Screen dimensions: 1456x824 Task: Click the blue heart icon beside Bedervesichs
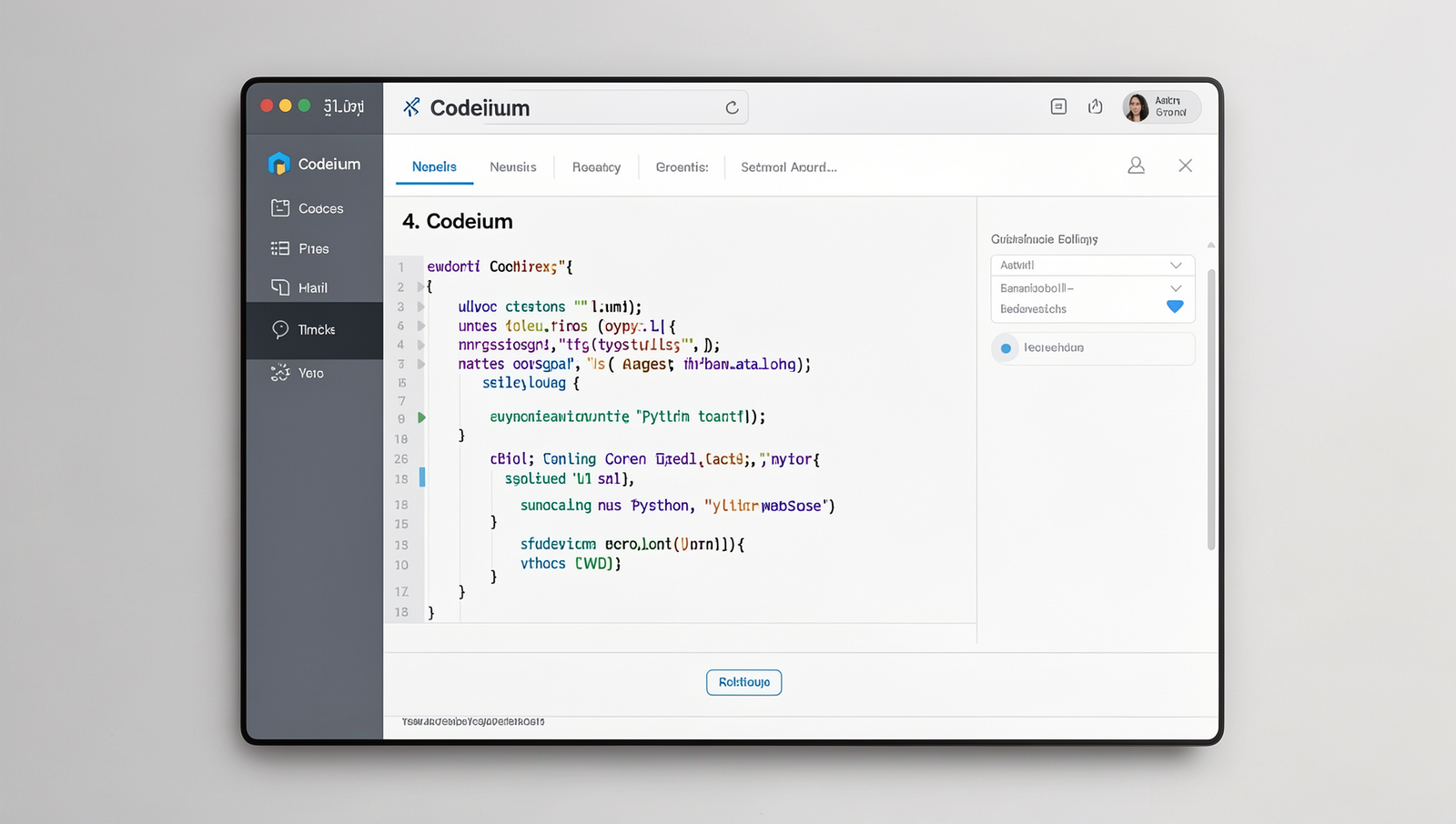[1175, 307]
